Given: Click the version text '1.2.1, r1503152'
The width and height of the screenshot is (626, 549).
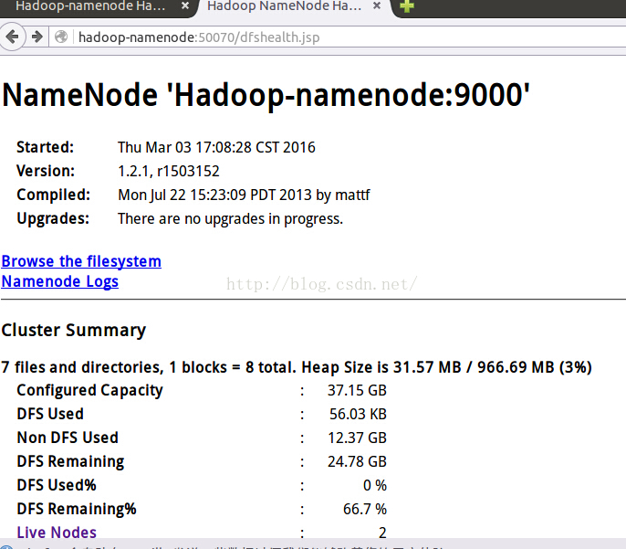Looking at the screenshot, I should 168,171.
